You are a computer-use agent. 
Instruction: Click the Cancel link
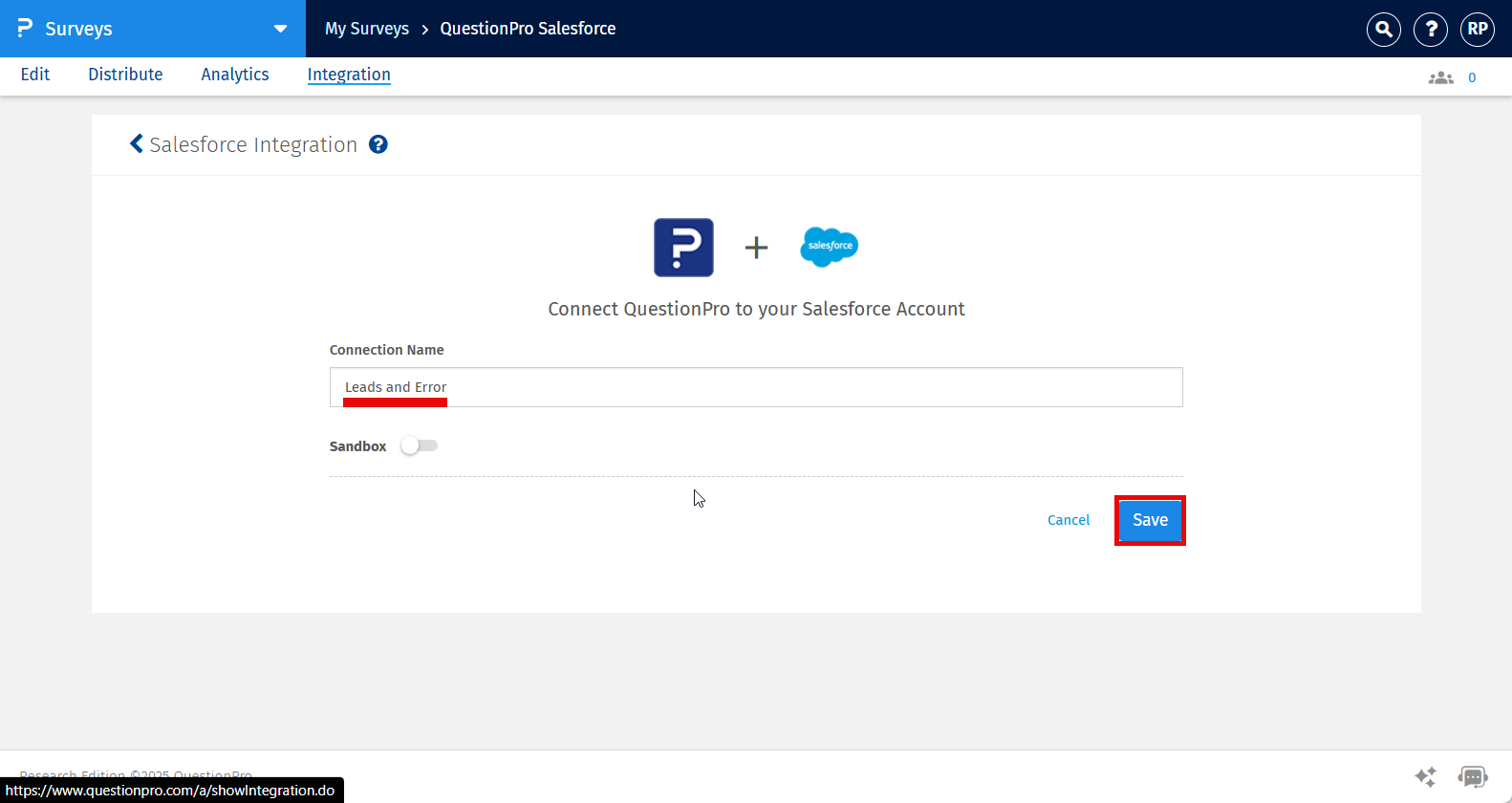tap(1069, 520)
